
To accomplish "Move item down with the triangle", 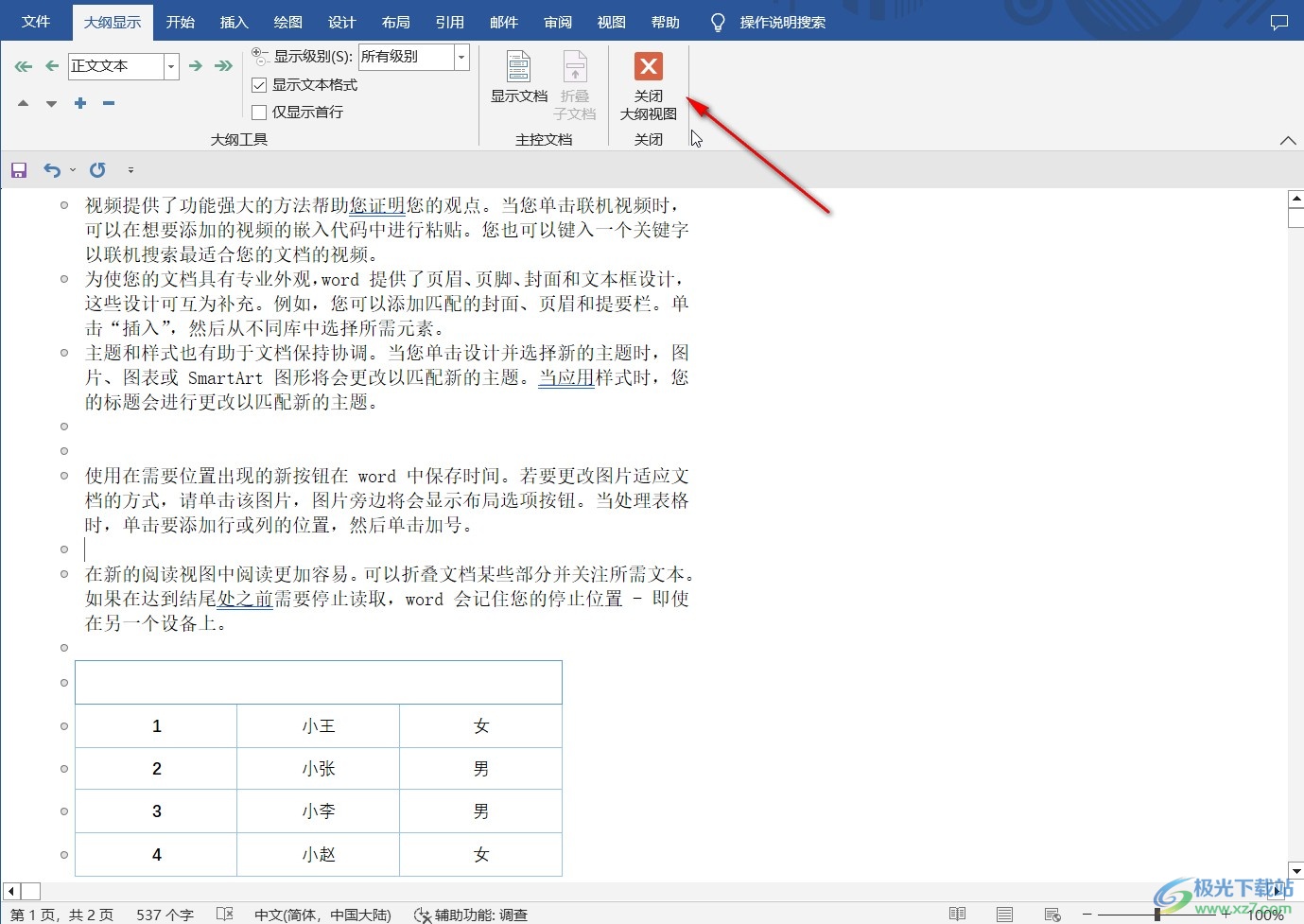I will pyautogui.click(x=51, y=103).
